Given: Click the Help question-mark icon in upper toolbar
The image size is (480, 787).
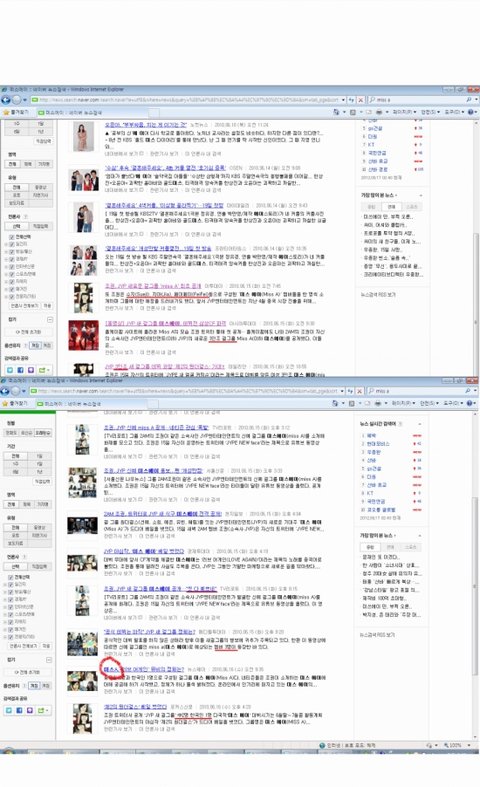Looking at the screenshot, I should 471,112.
